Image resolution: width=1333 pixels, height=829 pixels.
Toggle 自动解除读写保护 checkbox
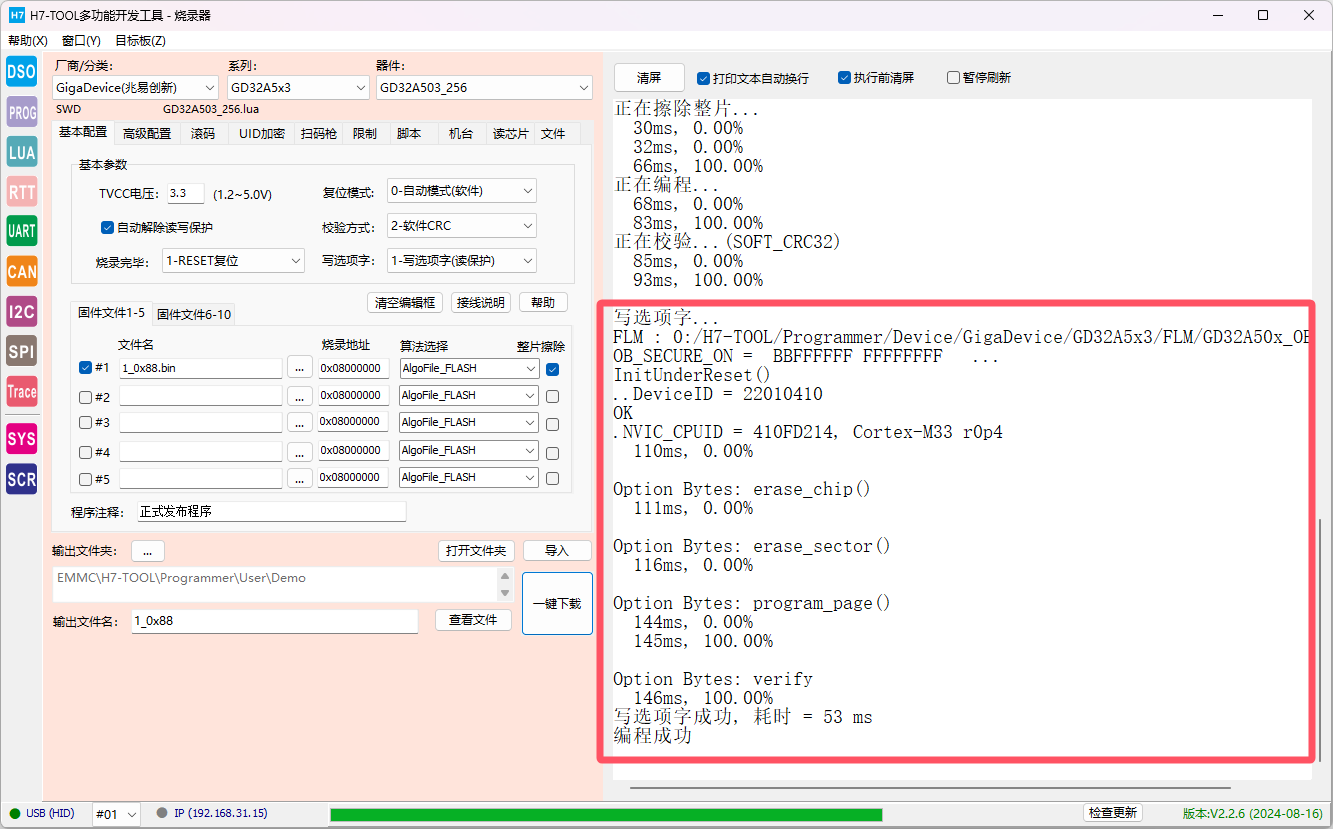tap(108, 227)
